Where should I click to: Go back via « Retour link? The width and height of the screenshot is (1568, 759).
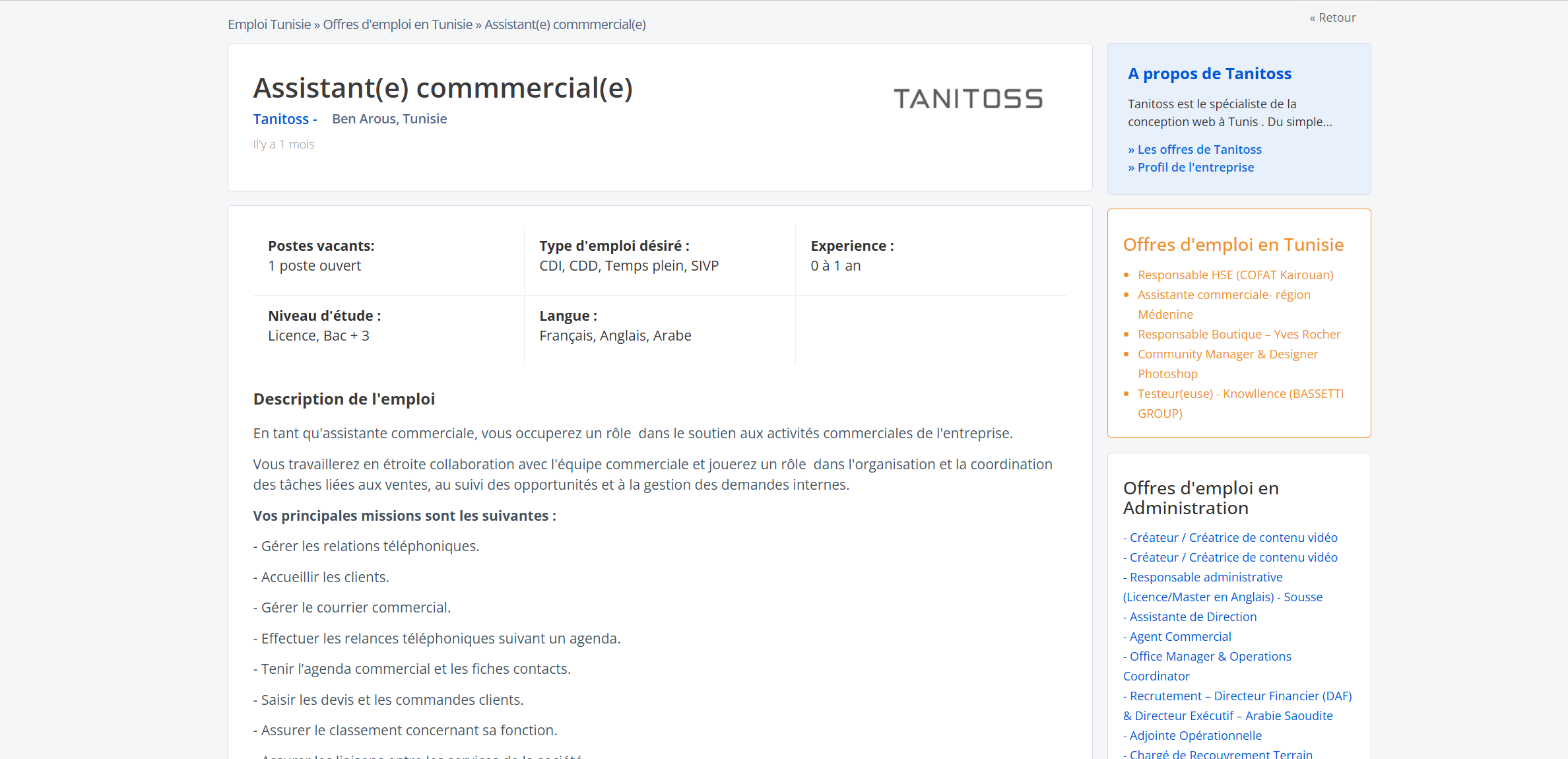(x=1332, y=18)
